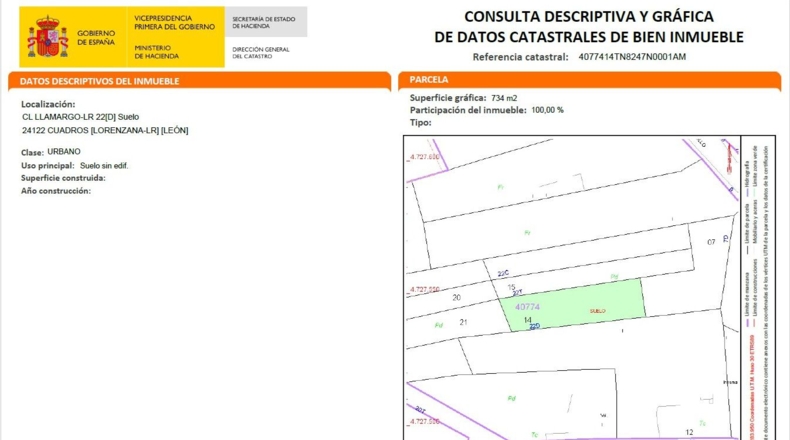Select the 'URBANO' class value
The width and height of the screenshot is (790, 440).
64,152
